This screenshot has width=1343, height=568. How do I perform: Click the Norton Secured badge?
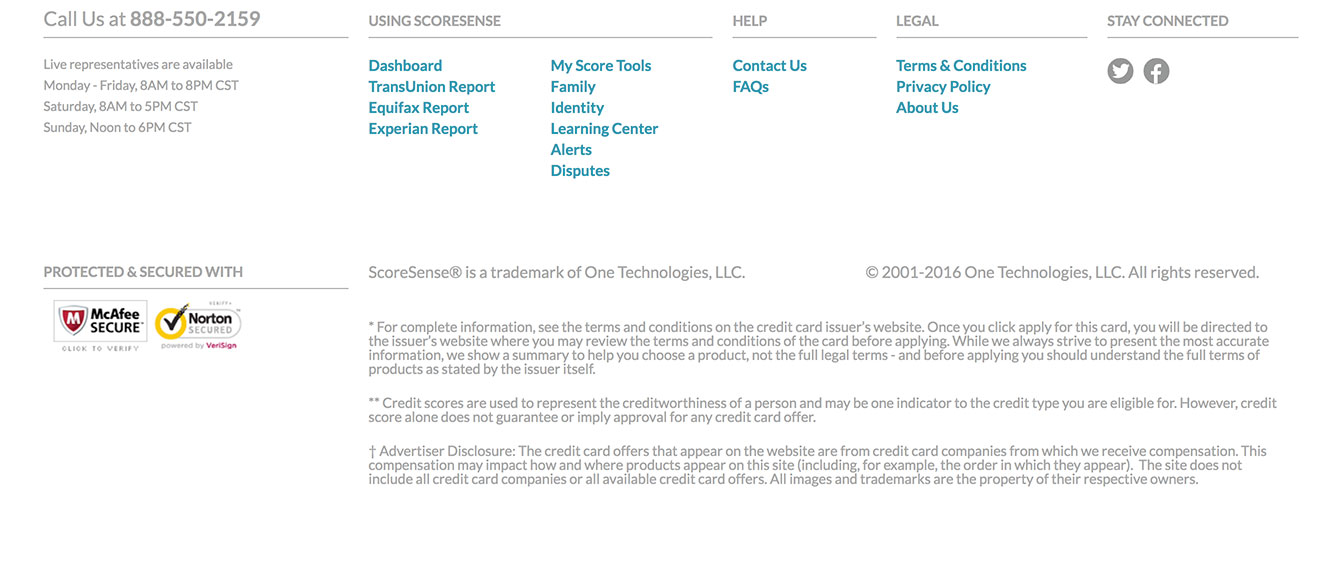click(198, 325)
